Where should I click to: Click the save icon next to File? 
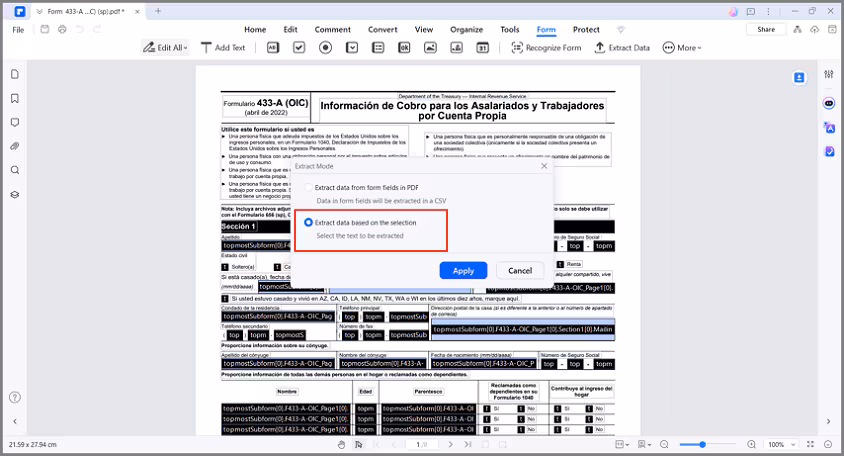tap(45, 29)
